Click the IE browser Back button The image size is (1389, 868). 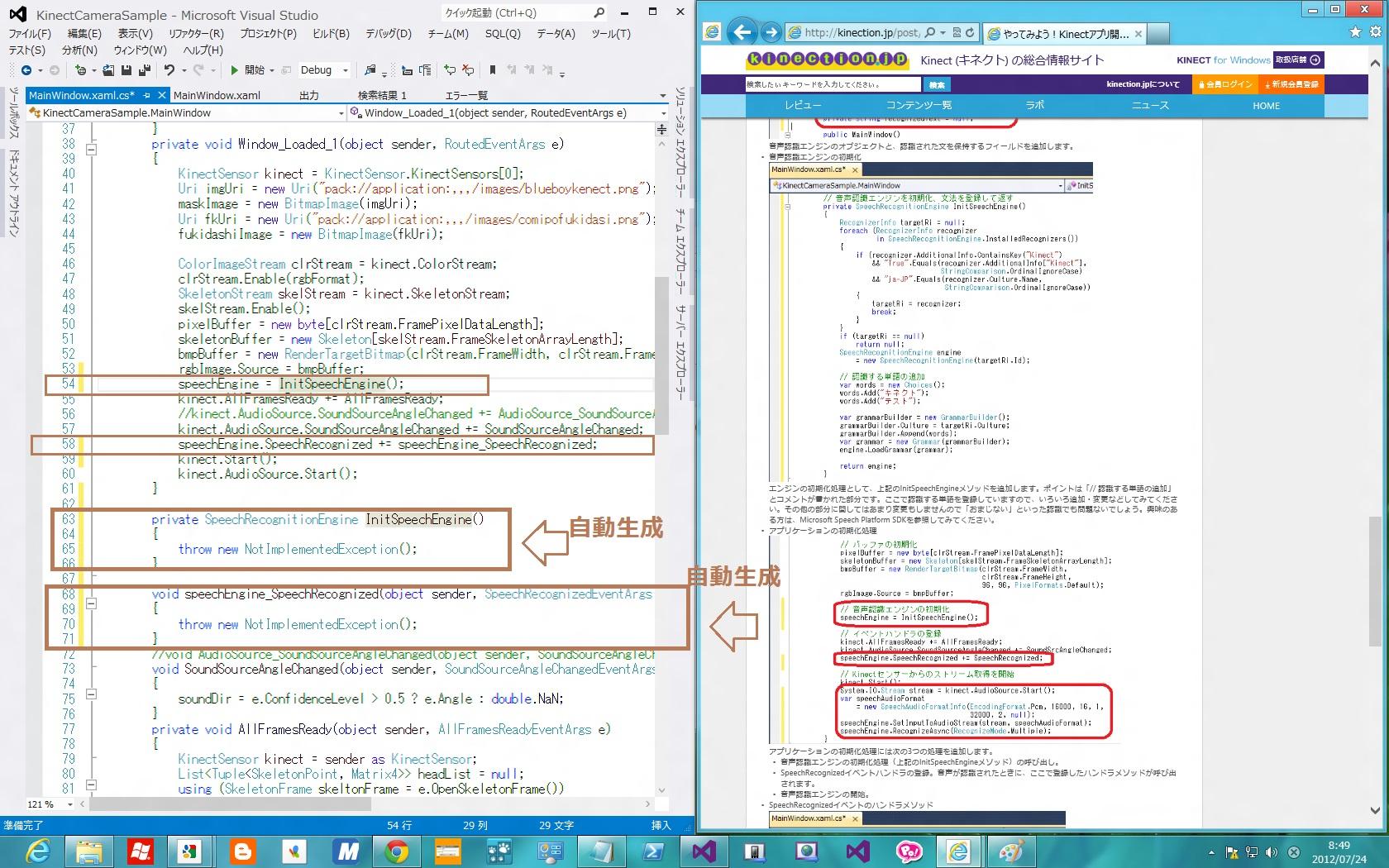[x=742, y=32]
